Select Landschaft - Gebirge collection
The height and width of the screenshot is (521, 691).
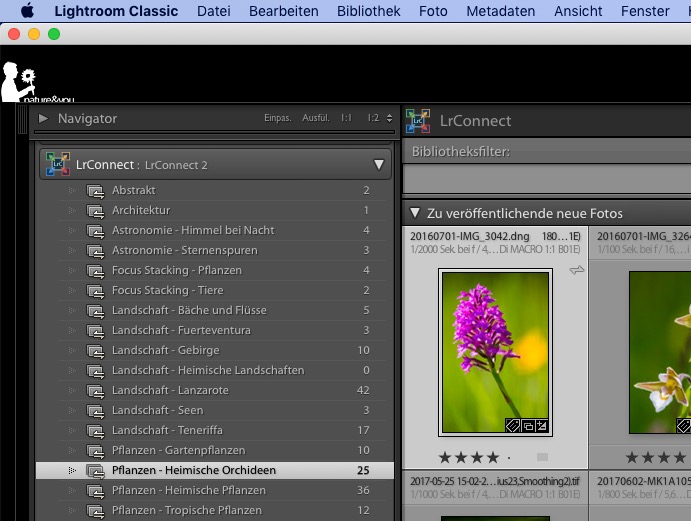coord(214,350)
